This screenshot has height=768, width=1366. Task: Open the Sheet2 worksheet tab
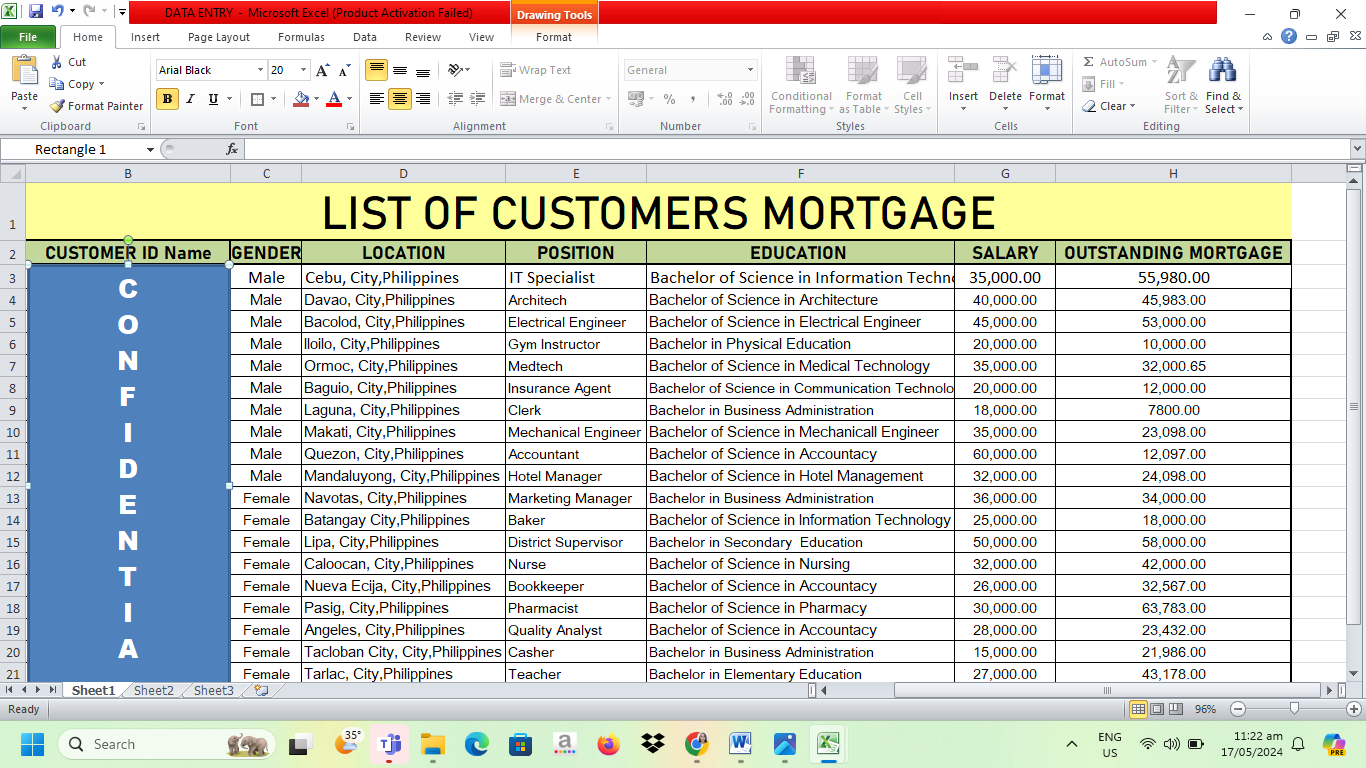tap(153, 691)
